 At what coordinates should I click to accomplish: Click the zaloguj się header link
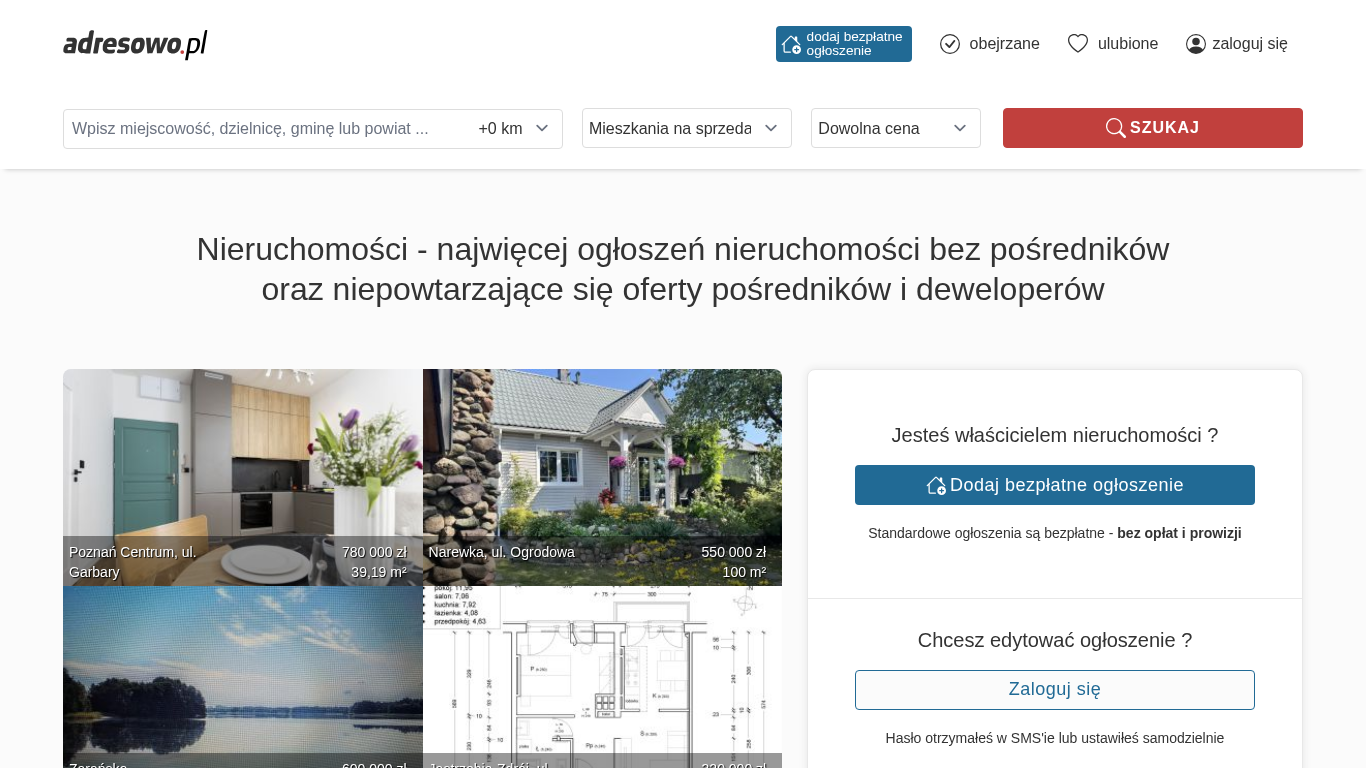point(1250,44)
